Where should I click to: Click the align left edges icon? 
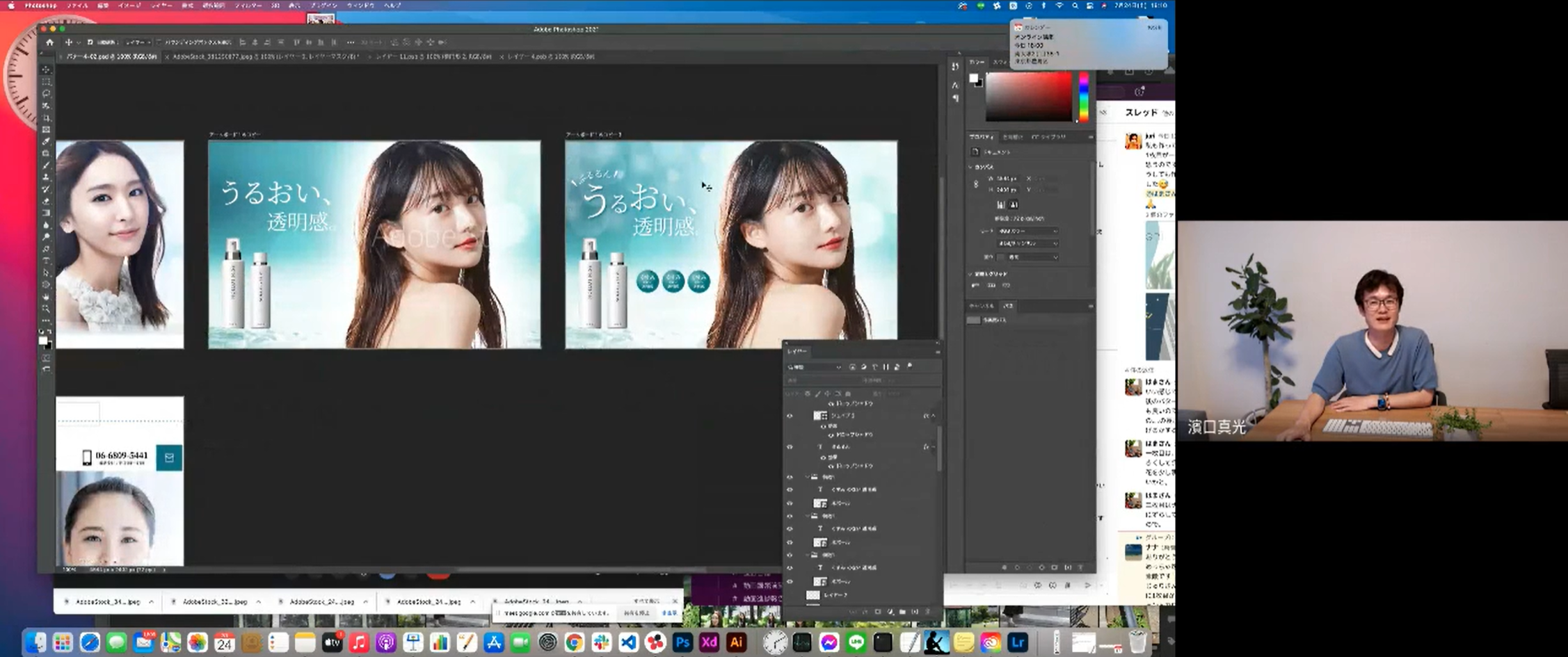click(242, 42)
